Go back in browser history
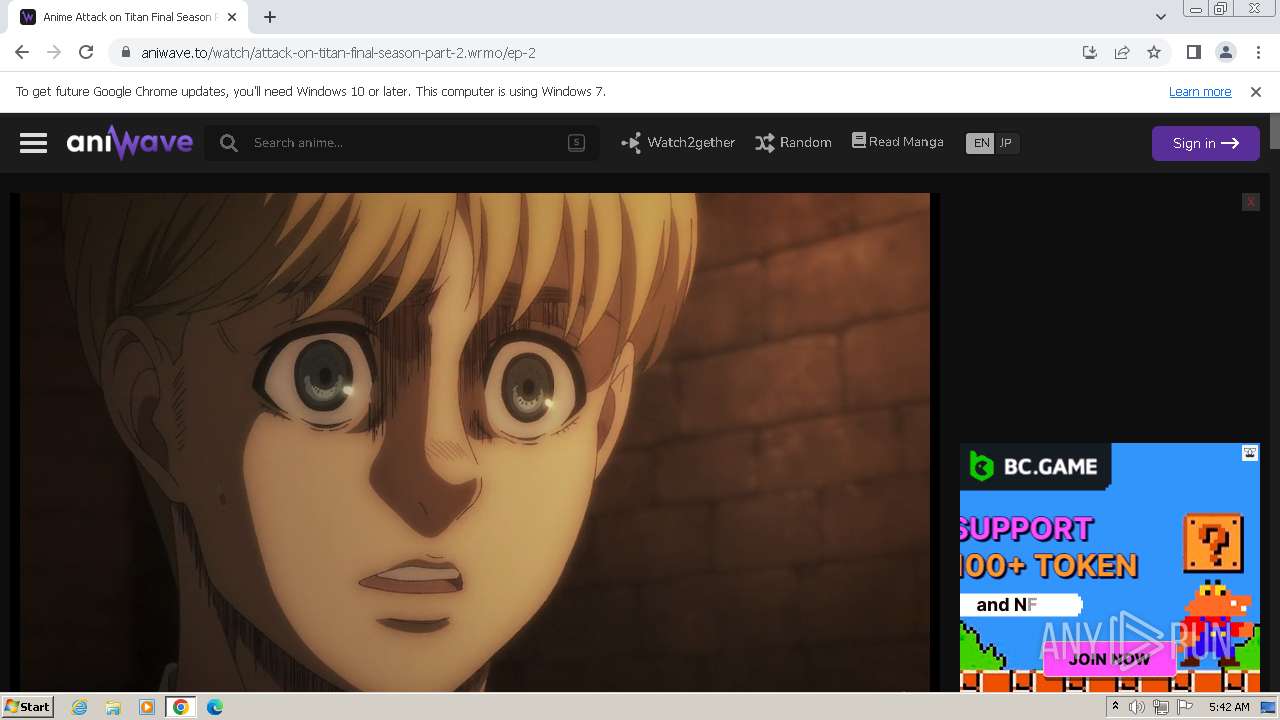 pos(22,52)
